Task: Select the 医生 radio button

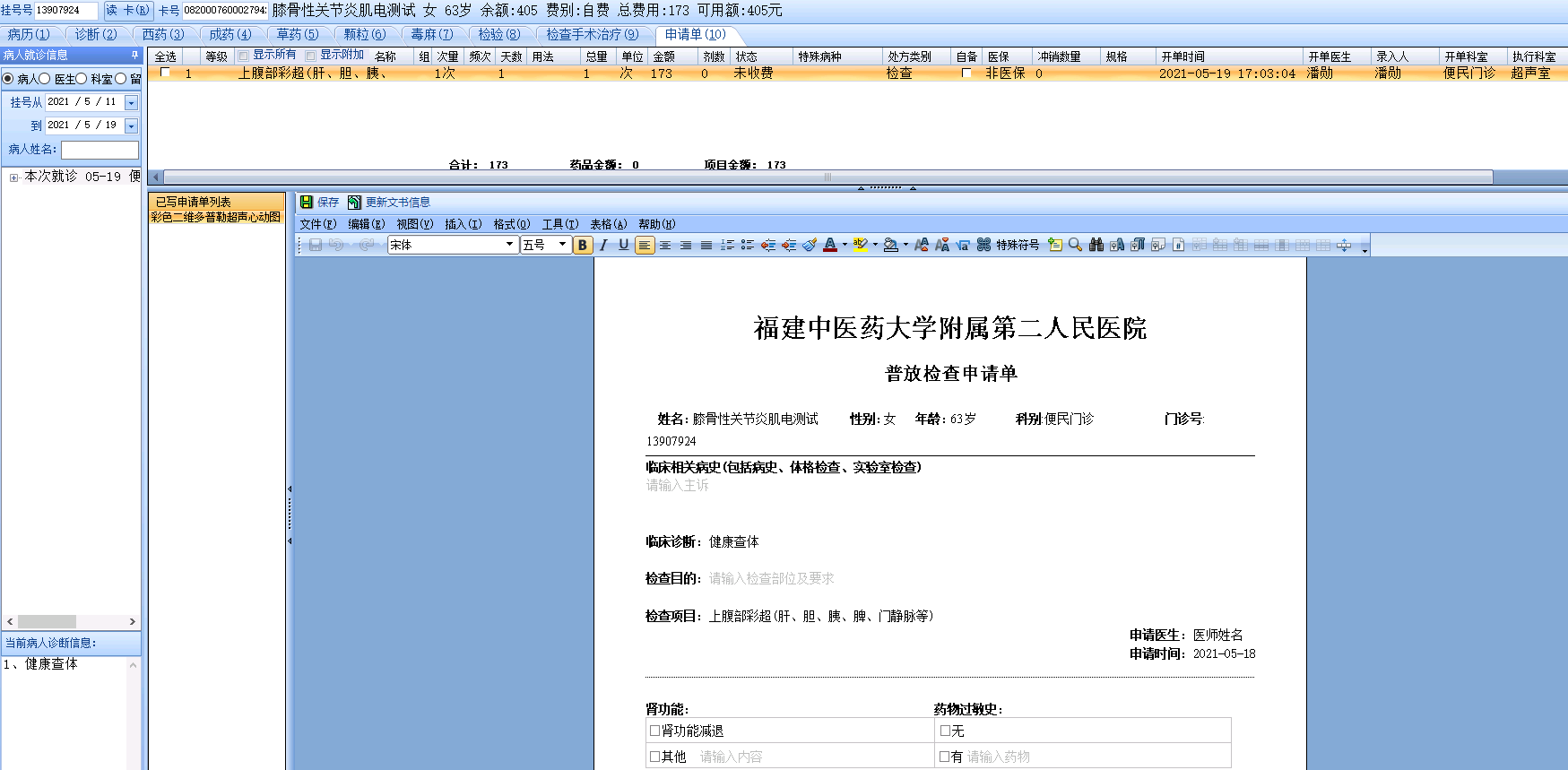Action: tap(45, 79)
